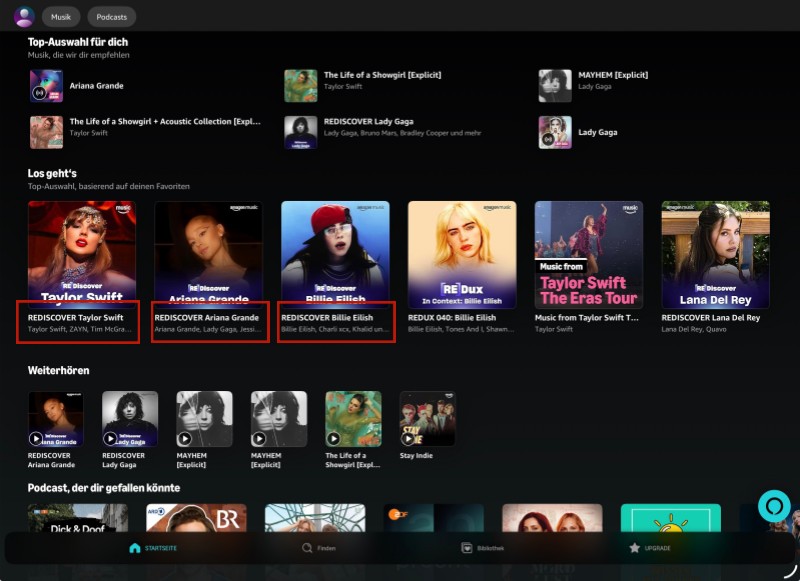Viewport: 800px width, 581px height.
Task: Select the Podcasts filter tab
Action: (111, 17)
